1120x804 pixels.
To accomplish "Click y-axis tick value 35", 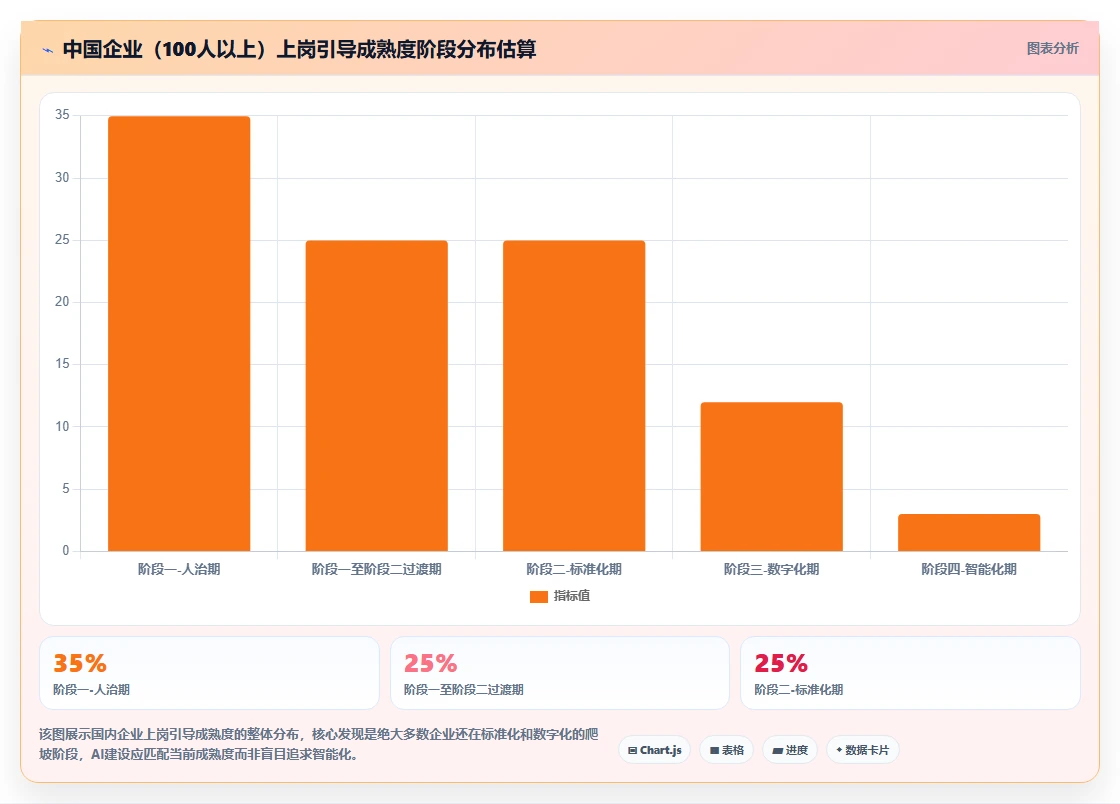I will pos(62,115).
